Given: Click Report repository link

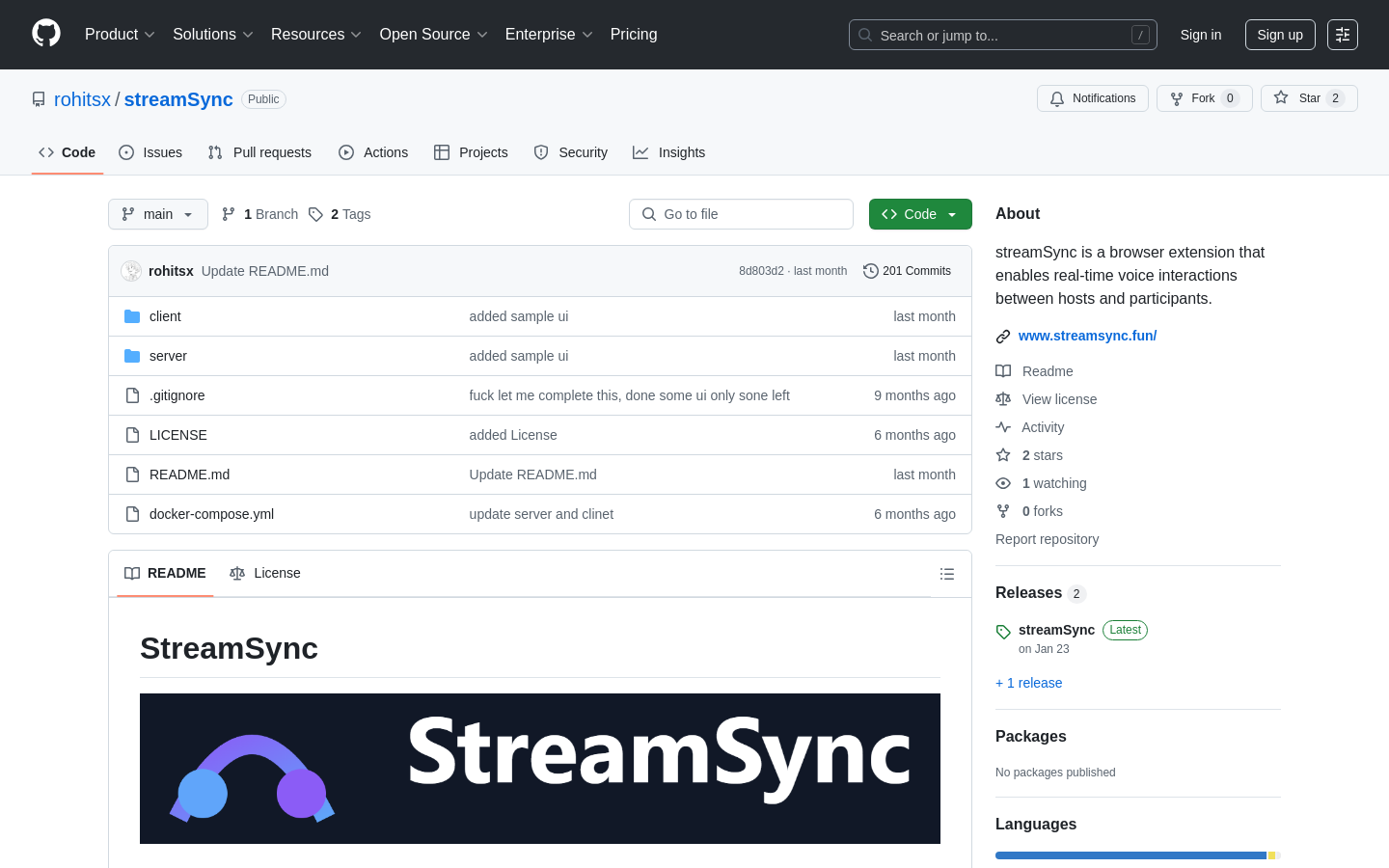Looking at the screenshot, I should [x=1047, y=539].
